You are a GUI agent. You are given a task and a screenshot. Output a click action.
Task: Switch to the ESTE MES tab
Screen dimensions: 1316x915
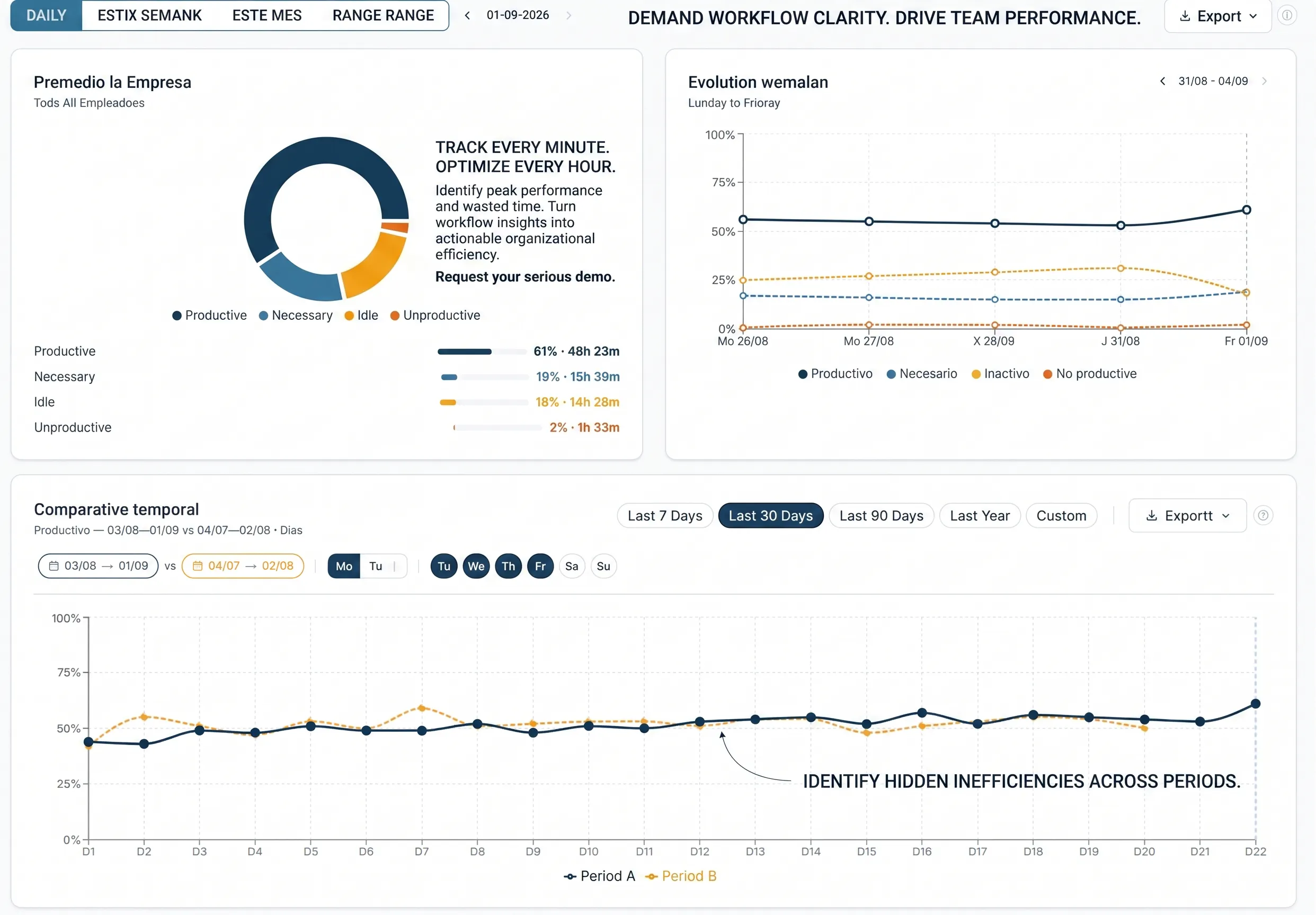[266, 15]
